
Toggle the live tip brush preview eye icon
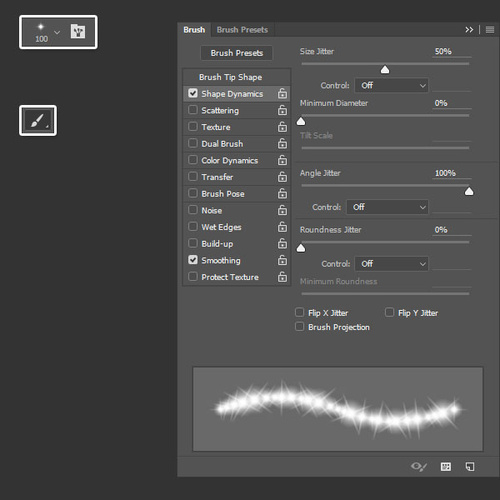click(x=419, y=466)
